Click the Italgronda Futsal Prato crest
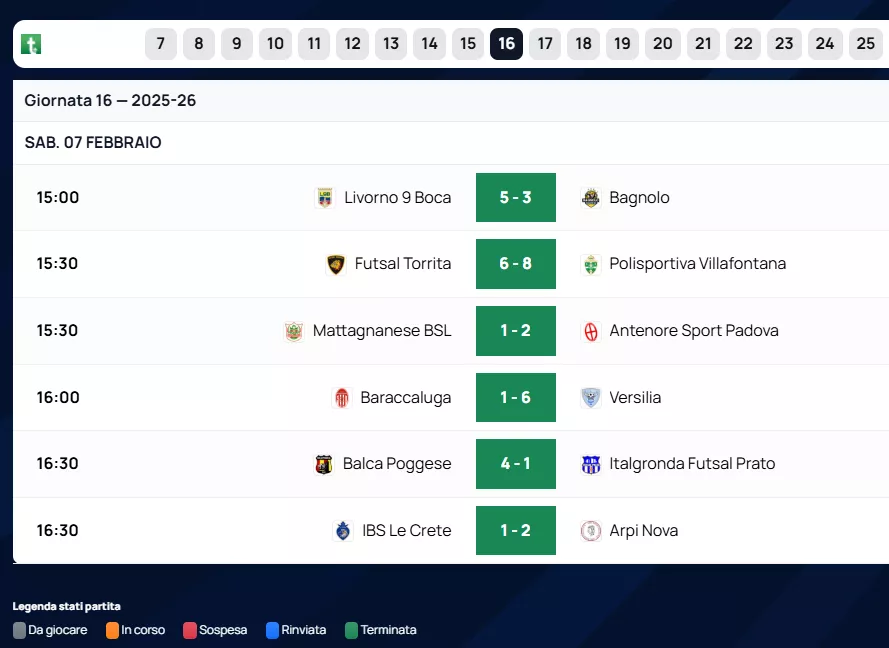 [x=591, y=464]
